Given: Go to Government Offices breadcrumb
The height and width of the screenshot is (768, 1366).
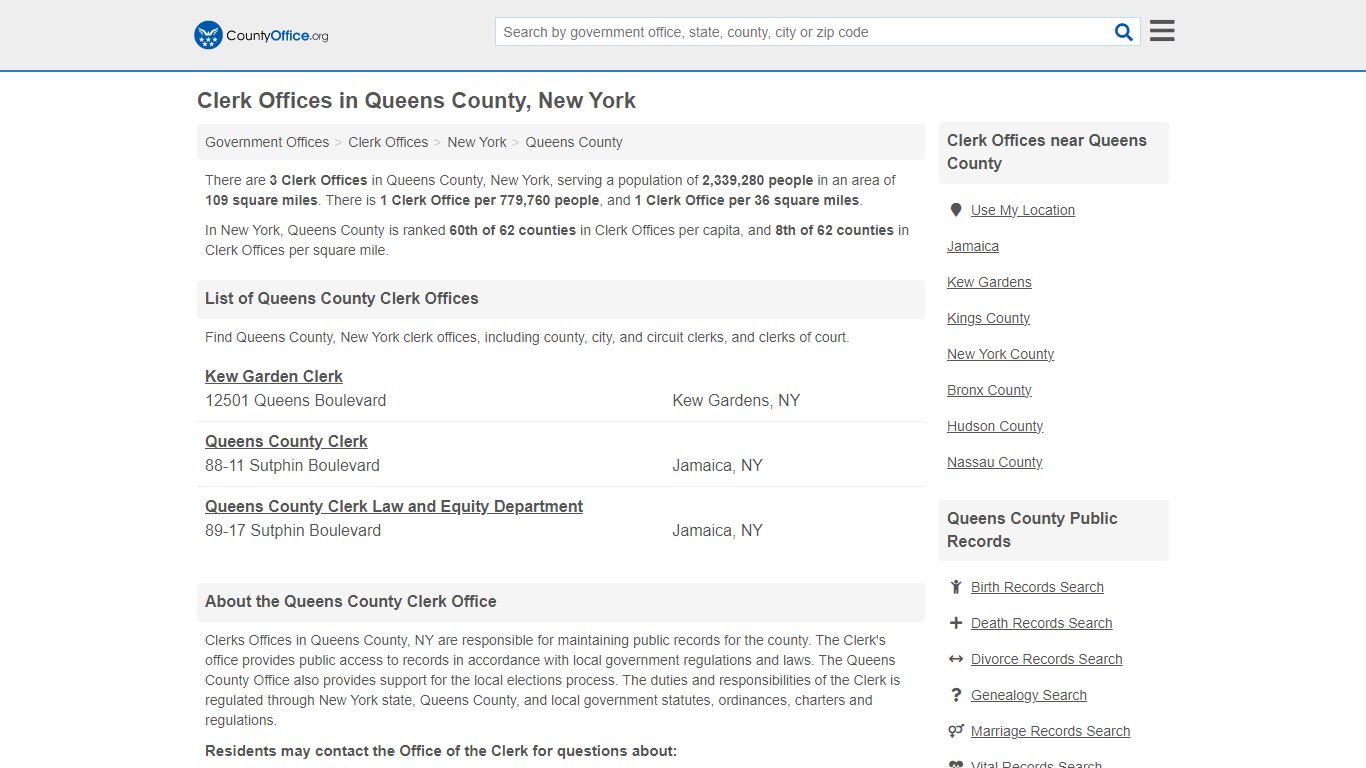Looking at the screenshot, I should click(x=267, y=142).
